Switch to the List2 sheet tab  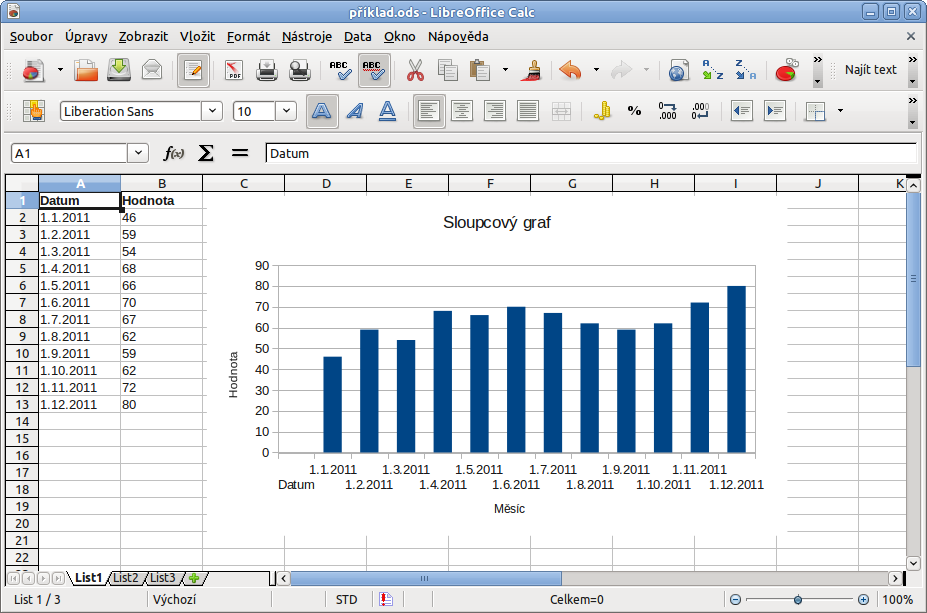[125, 578]
